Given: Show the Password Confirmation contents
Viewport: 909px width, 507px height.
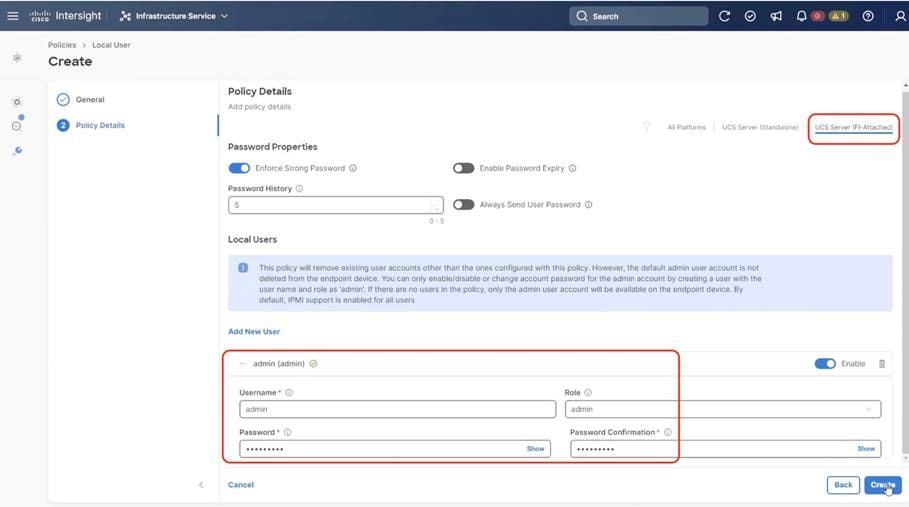Looking at the screenshot, I should 866,448.
